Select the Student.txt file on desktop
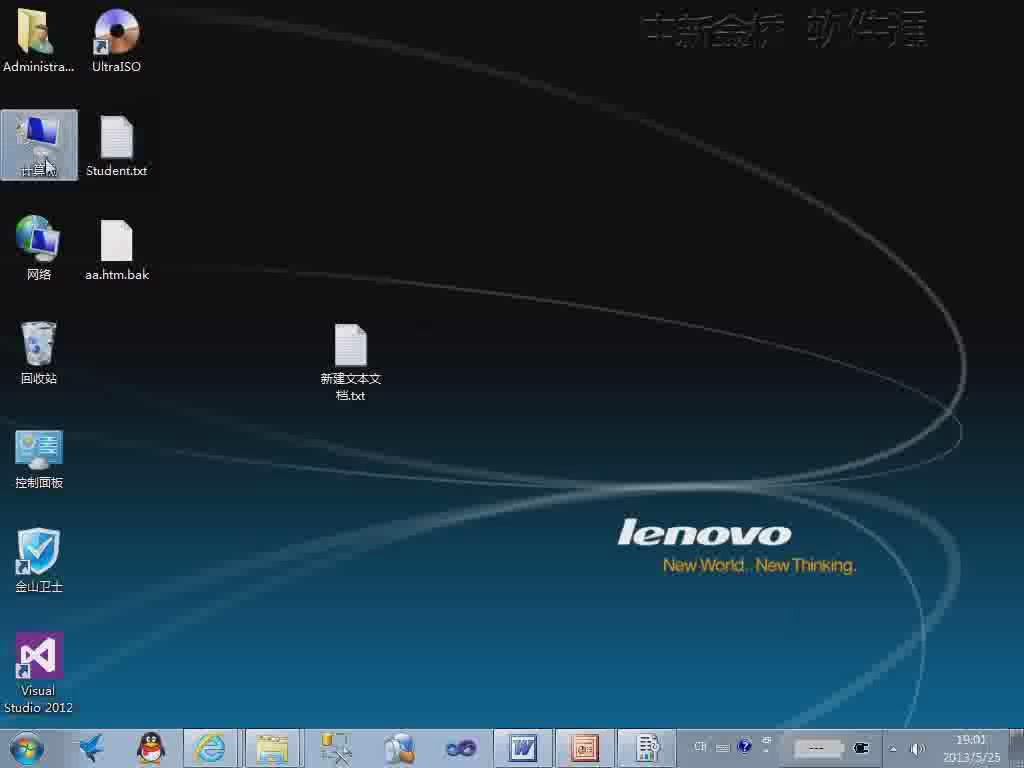Viewport: 1024px width, 768px height. (x=116, y=145)
